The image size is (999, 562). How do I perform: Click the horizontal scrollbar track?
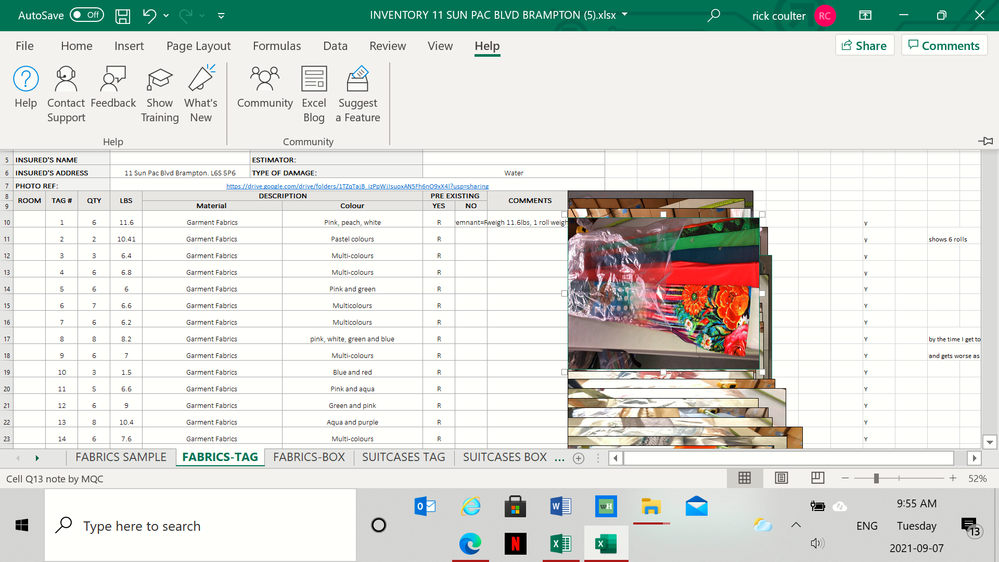pos(788,458)
